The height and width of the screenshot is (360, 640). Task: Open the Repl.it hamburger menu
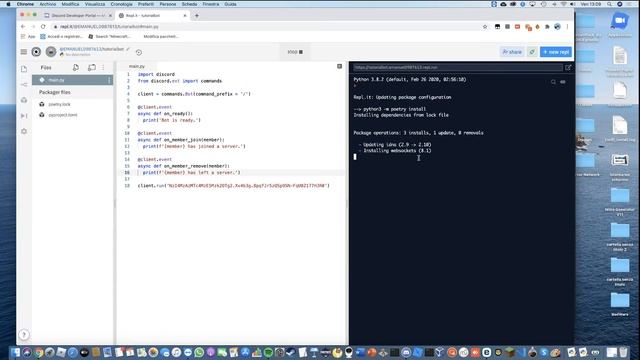[24, 52]
